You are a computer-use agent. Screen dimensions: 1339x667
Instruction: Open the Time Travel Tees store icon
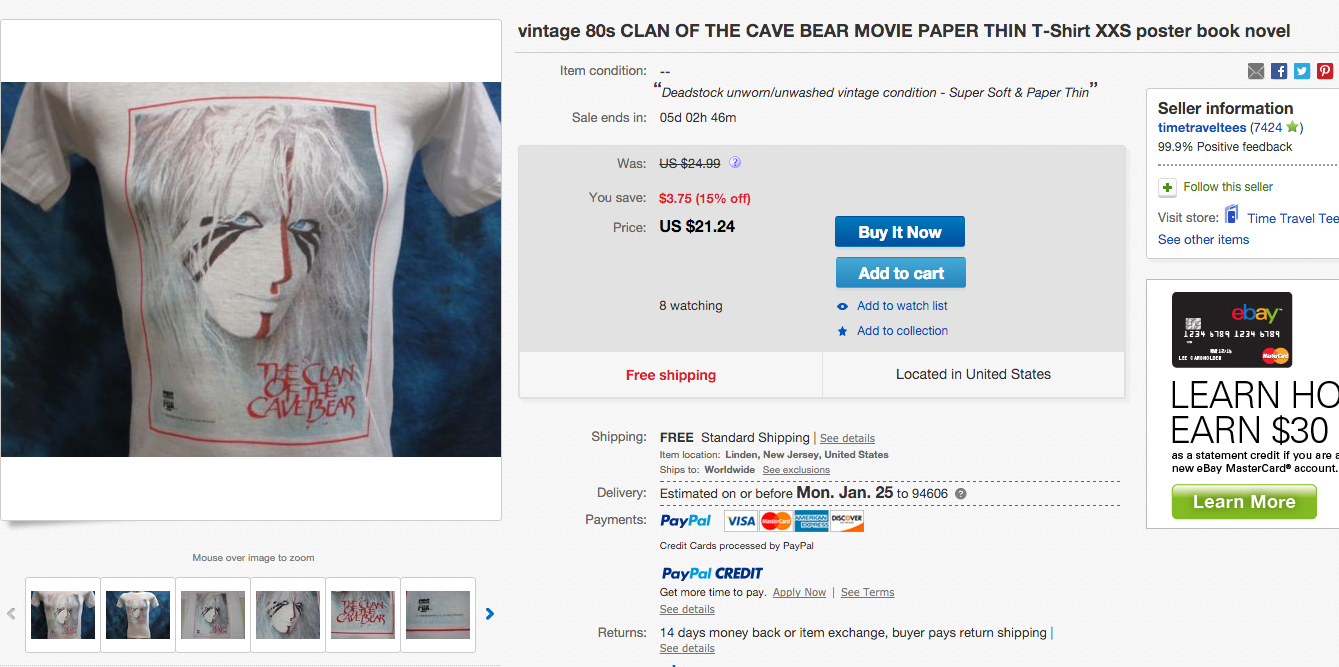pyautogui.click(x=1232, y=216)
